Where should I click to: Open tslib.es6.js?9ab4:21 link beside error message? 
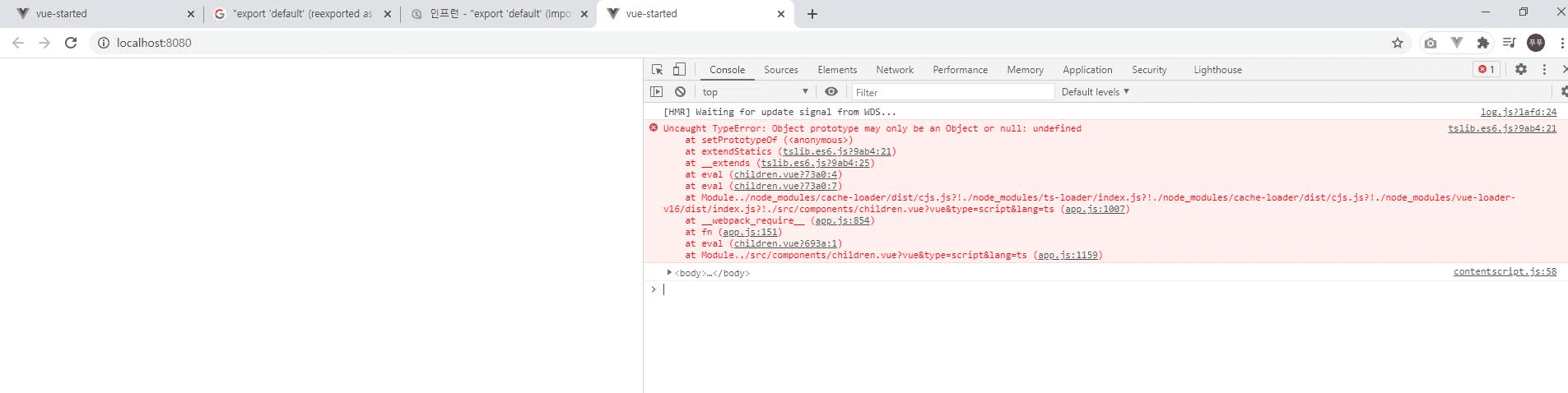tap(1502, 128)
